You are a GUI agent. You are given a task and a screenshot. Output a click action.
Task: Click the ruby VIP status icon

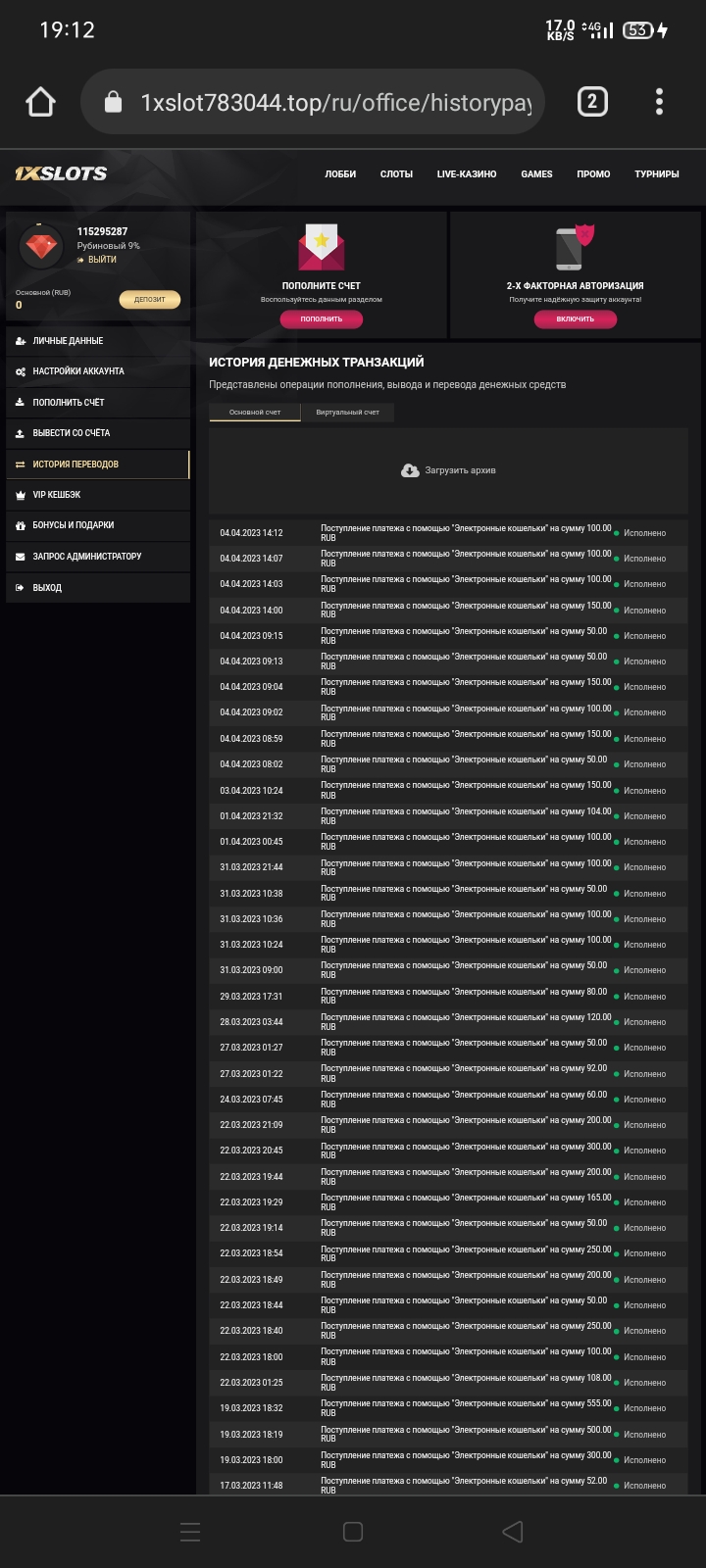(42, 246)
